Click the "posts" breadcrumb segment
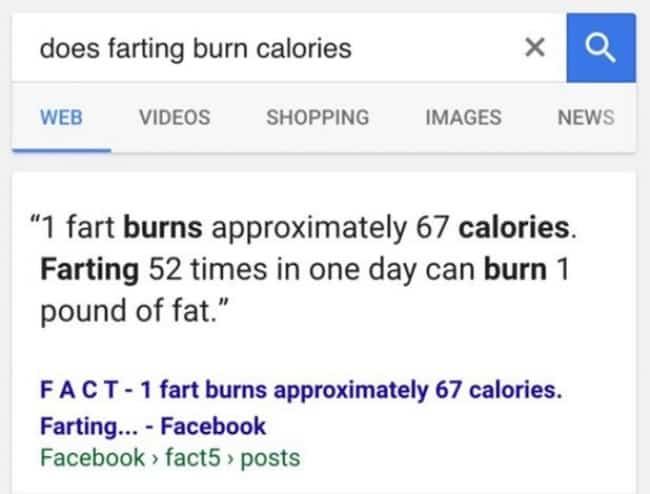650x494 pixels. (x=272, y=458)
